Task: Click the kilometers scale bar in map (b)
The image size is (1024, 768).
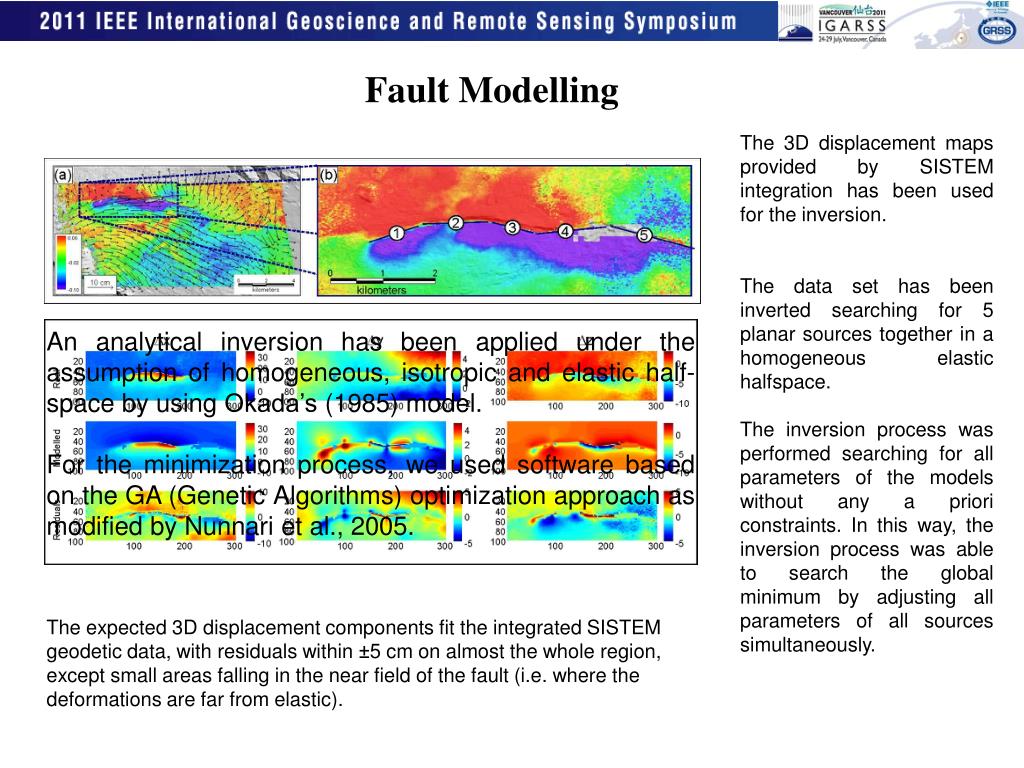Action: (x=382, y=282)
